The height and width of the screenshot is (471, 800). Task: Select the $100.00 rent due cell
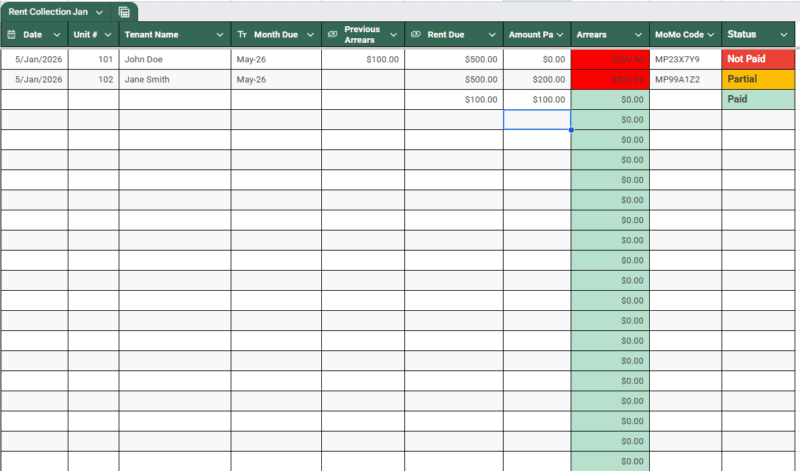click(454, 100)
